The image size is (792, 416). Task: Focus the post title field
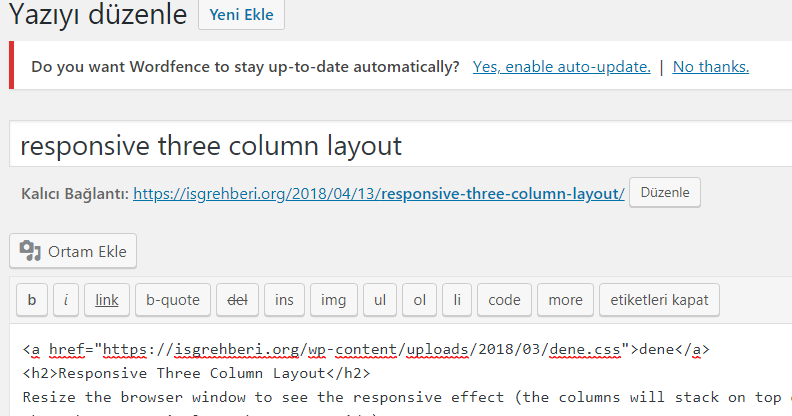(x=401, y=144)
